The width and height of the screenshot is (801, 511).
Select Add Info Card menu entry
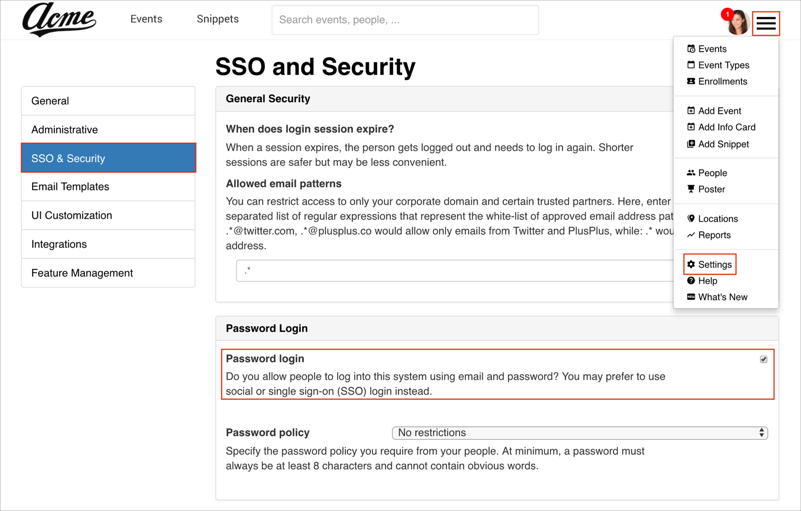[x=726, y=127]
